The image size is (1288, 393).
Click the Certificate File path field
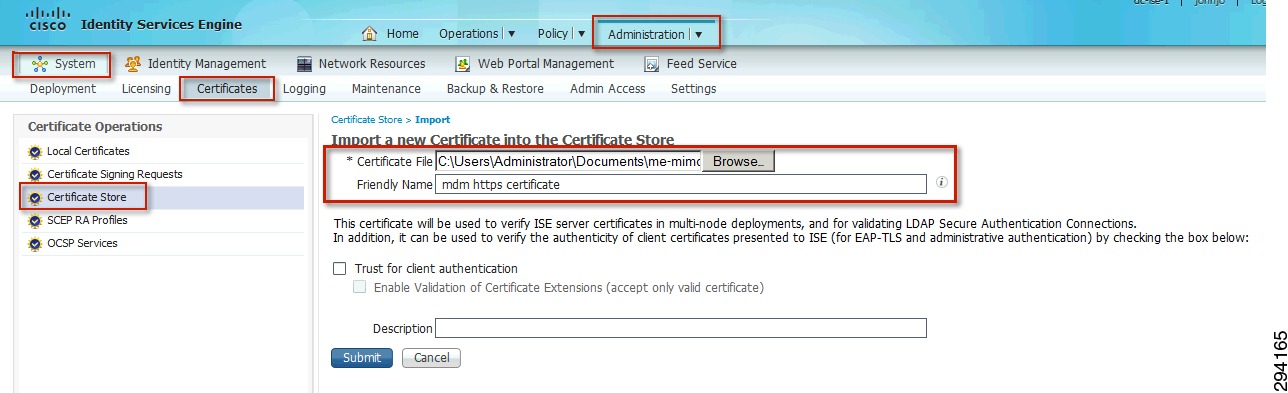coord(568,161)
